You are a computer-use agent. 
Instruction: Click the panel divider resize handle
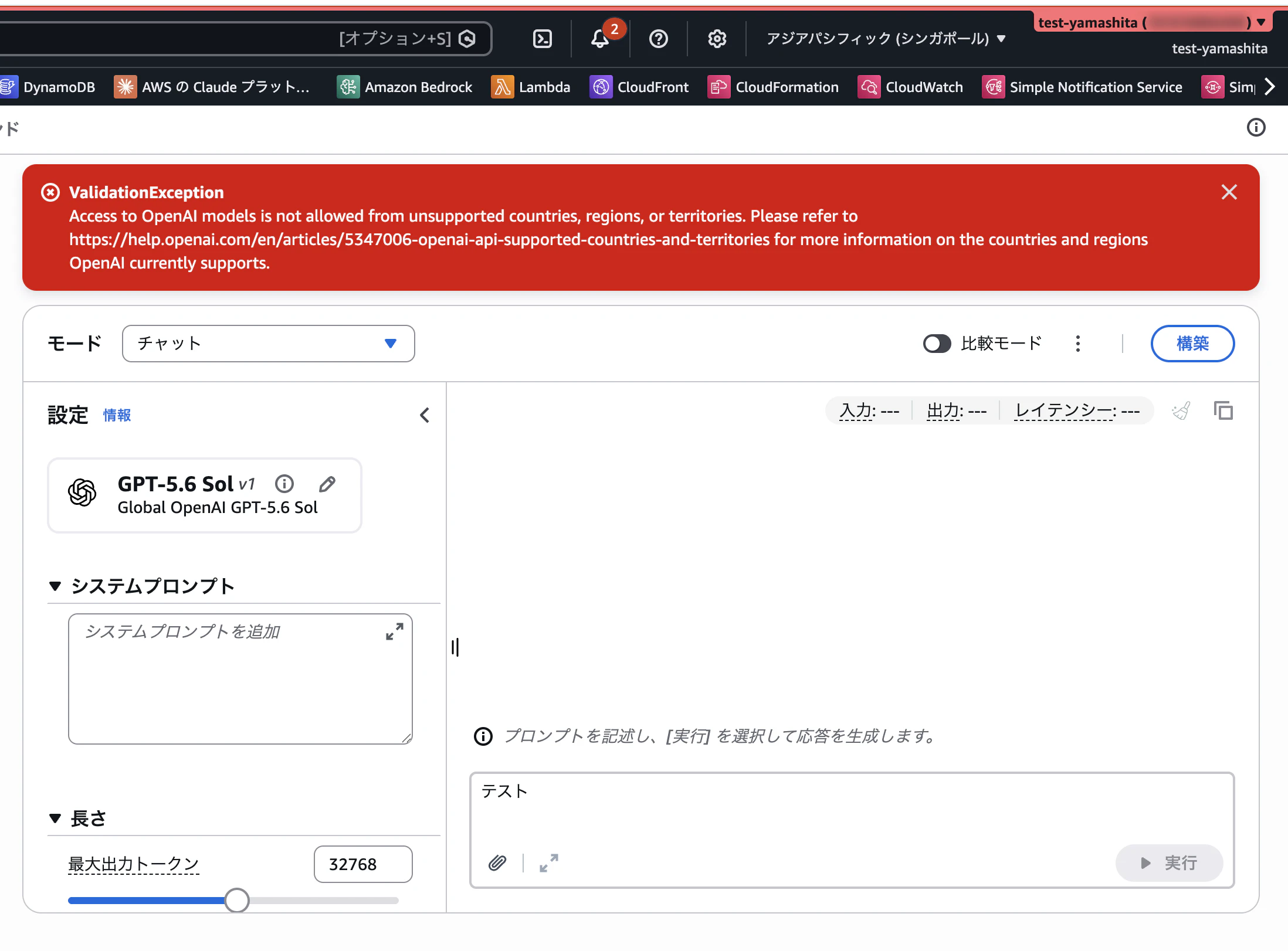tap(455, 647)
